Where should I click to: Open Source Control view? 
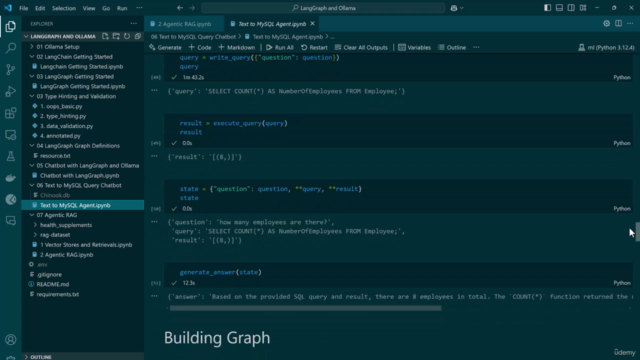pos(11,69)
